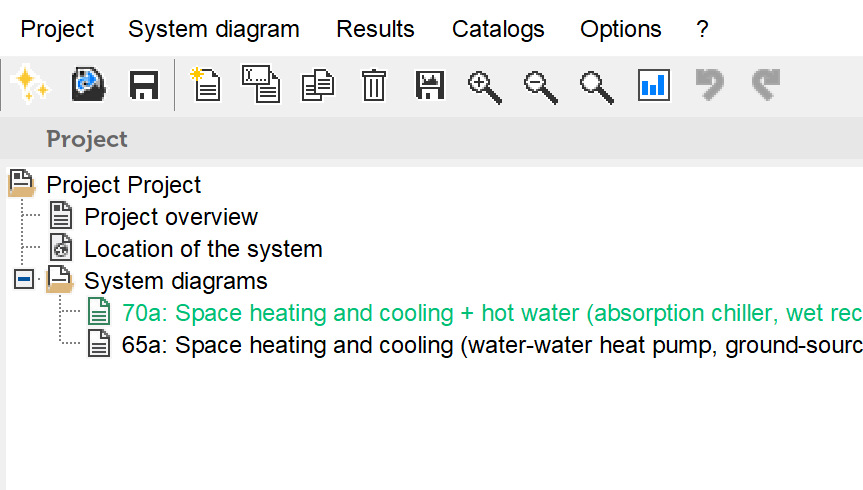Image resolution: width=863 pixels, height=490 pixels.
Task: Delete diagram with the trash icon
Action: pos(374,86)
